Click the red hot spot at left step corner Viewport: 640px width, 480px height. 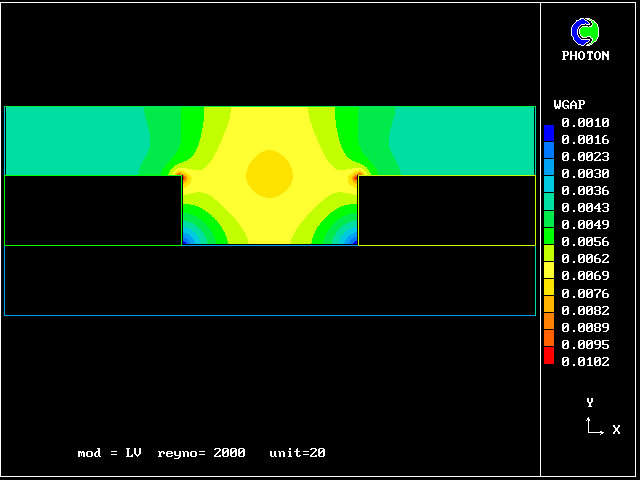181,175
